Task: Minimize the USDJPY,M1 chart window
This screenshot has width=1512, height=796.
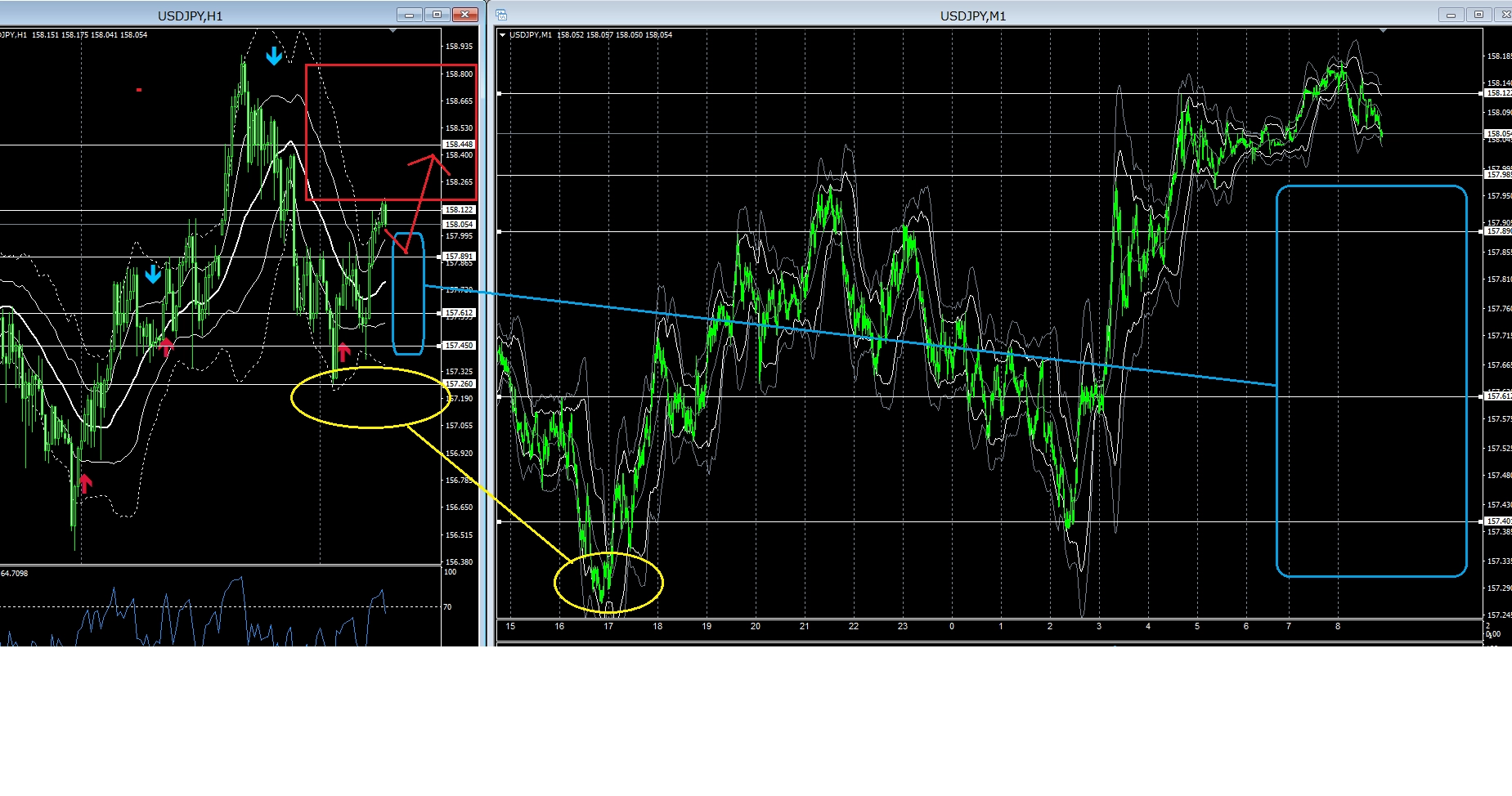Action: coord(1451,15)
